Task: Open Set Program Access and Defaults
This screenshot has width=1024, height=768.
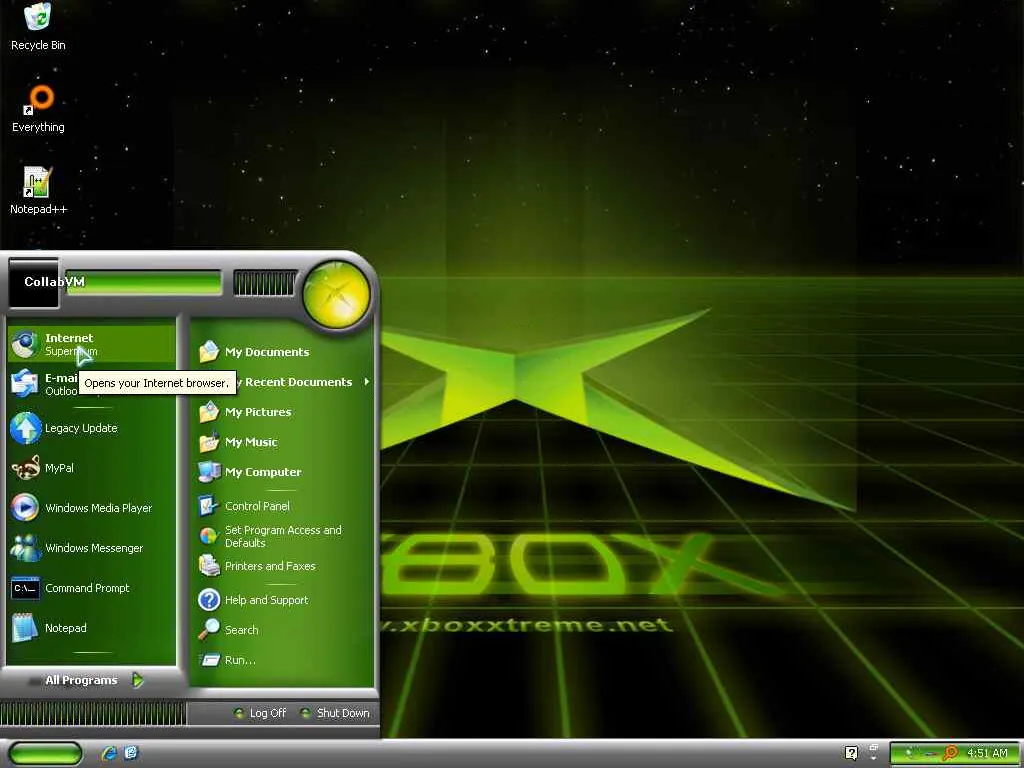Action: [282, 536]
